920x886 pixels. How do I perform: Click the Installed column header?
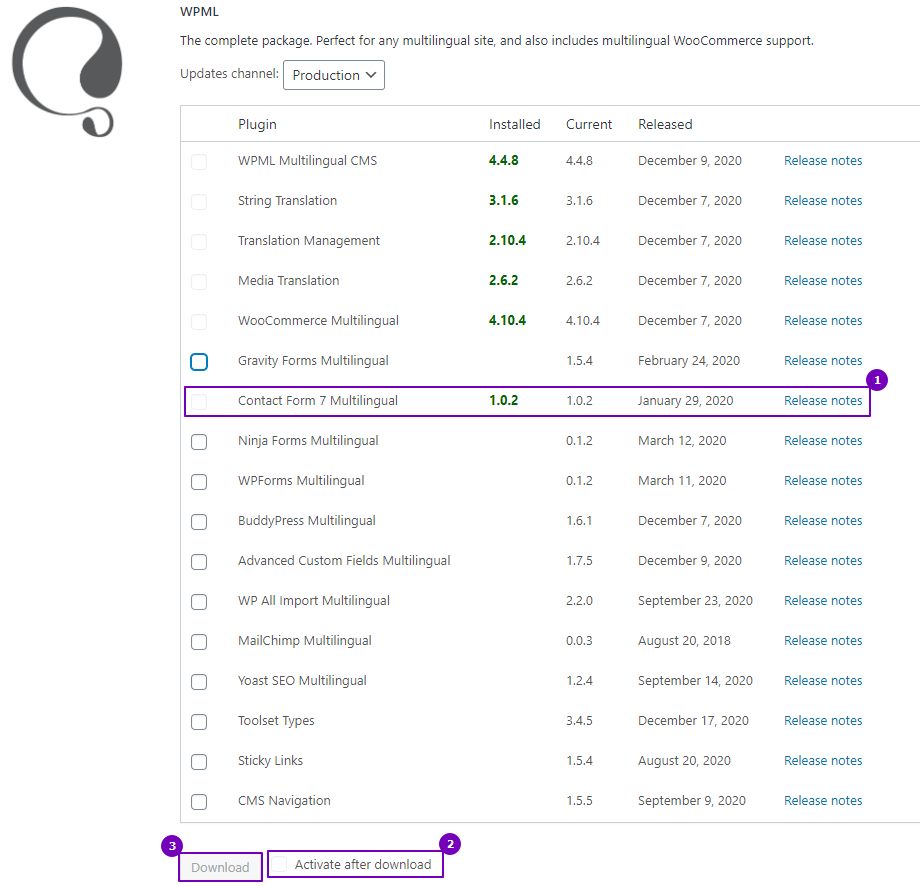515,124
